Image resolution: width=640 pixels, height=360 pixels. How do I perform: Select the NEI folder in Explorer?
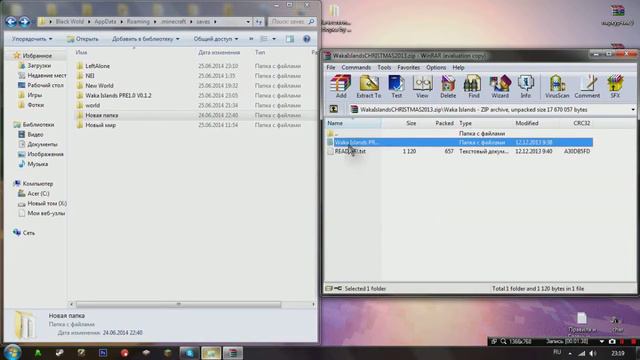tap(89, 76)
